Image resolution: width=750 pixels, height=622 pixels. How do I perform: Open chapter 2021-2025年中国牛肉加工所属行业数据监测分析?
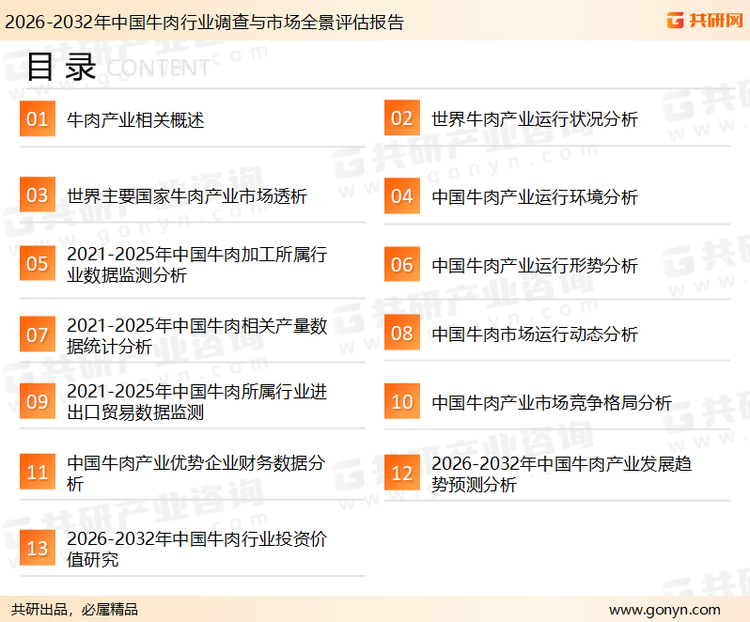197,265
